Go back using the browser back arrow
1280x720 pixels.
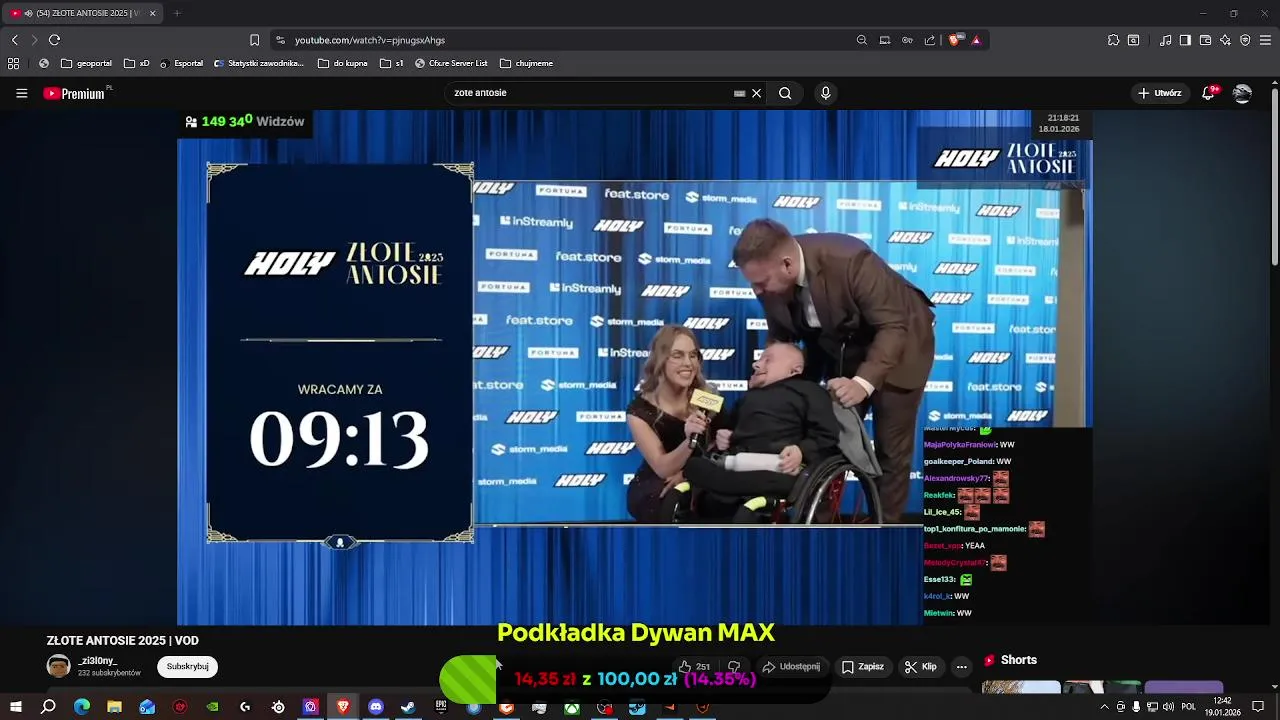click(x=14, y=40)
